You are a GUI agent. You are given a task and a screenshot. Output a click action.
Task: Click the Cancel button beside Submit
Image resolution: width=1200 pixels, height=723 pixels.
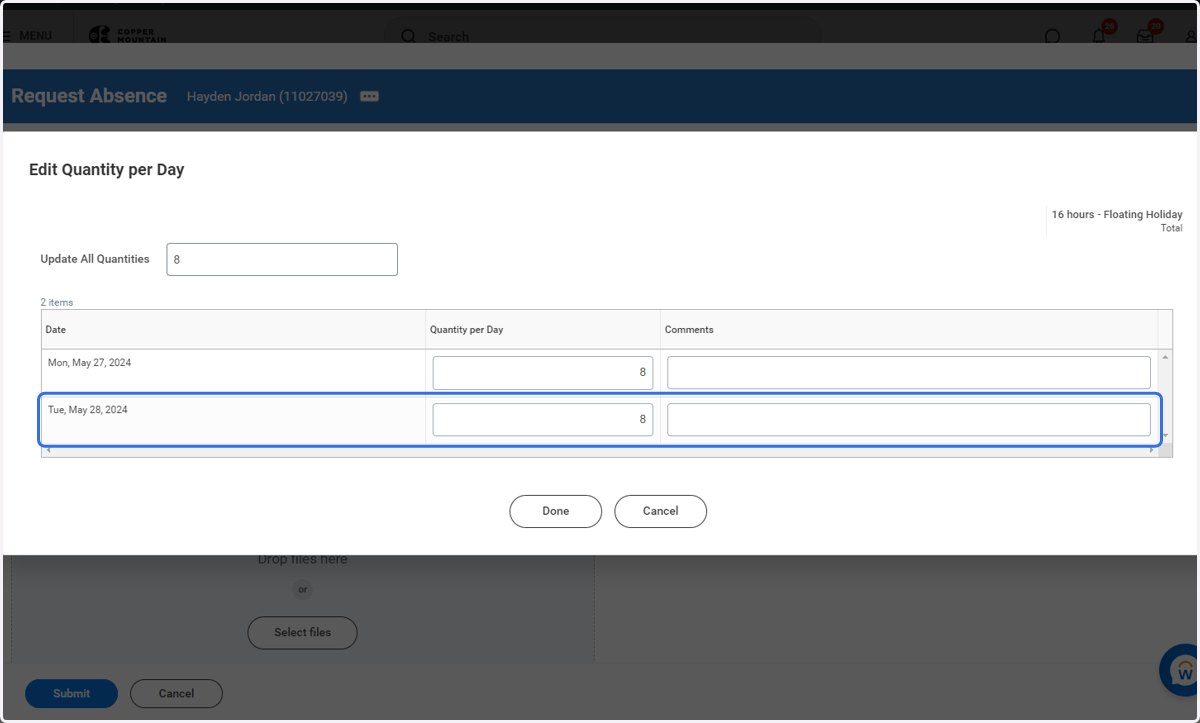176,693
